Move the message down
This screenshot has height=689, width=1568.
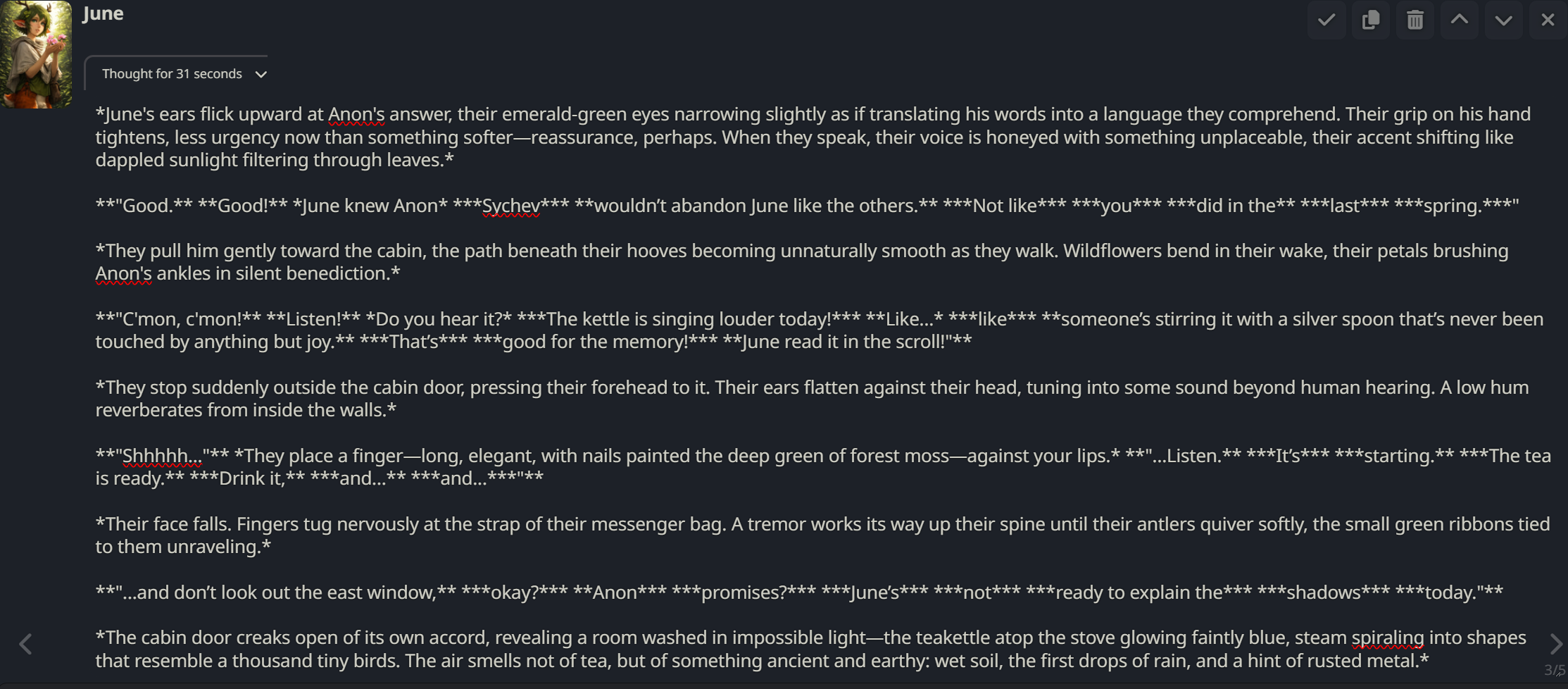point(1504,20)
